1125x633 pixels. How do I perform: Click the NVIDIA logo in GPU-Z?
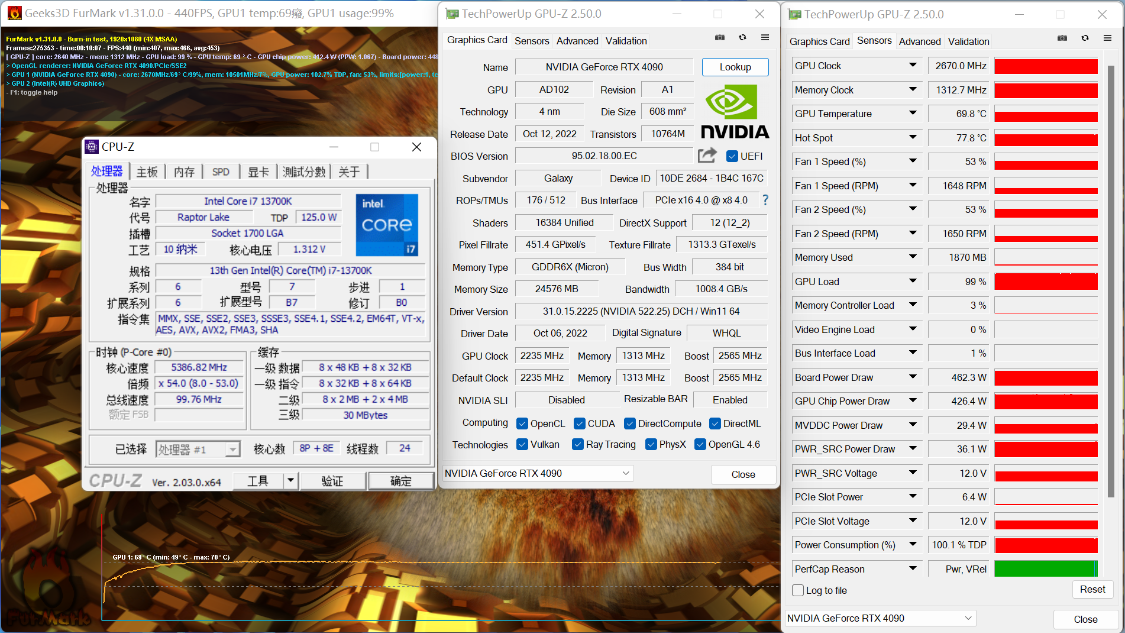(x=735, y=111)
